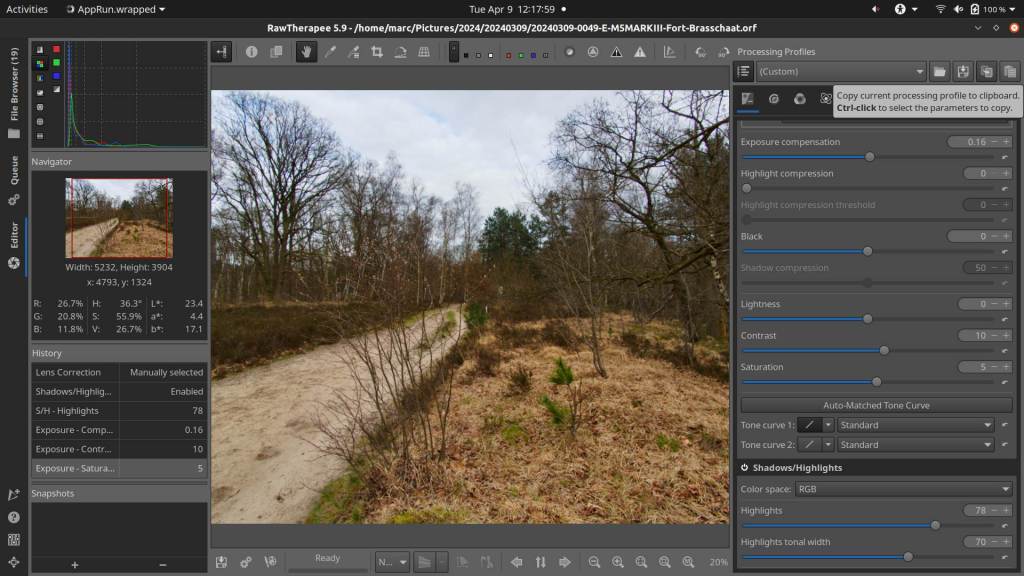1024x576 pixels.
Task: Open Tone curve 2 type selector arrow
Action: 828,445
